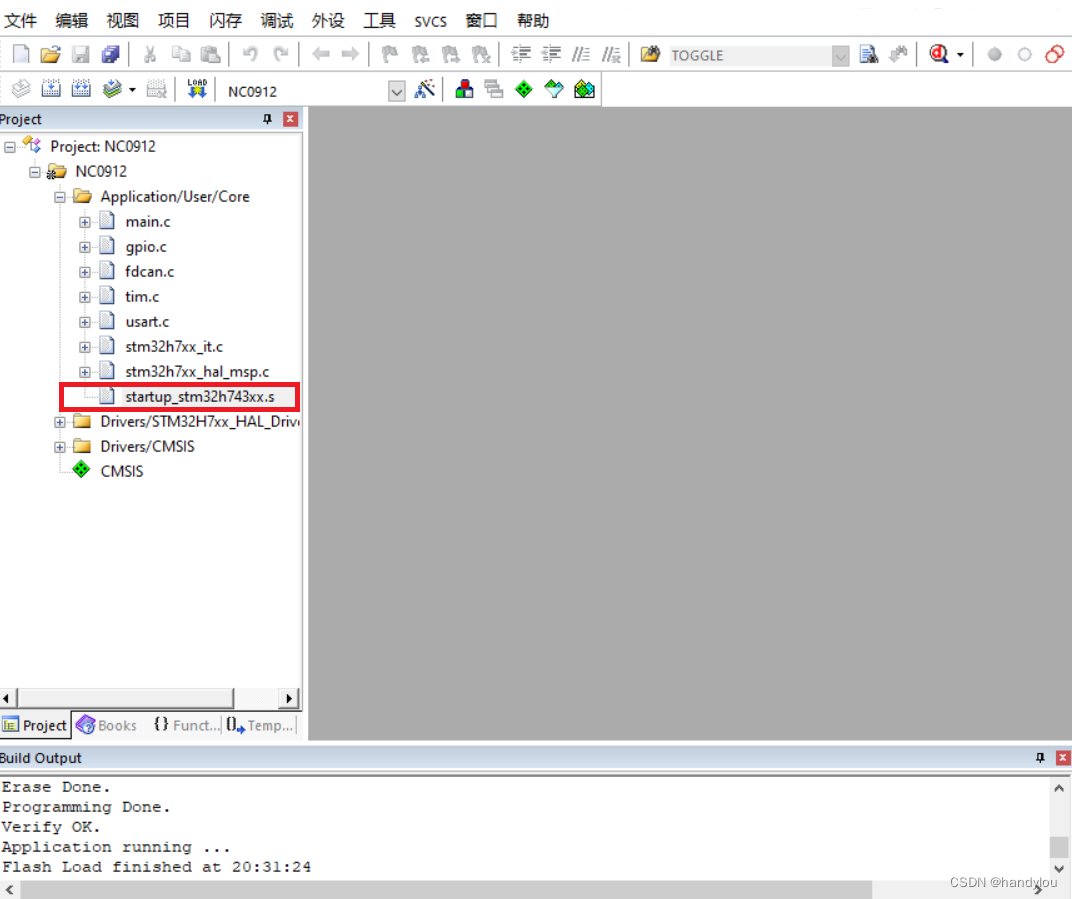Expand the Drivers/STM32H7xx_HAL_Driver folder
This screenshot has height=899, width=1072.
[x=59, y=422]
